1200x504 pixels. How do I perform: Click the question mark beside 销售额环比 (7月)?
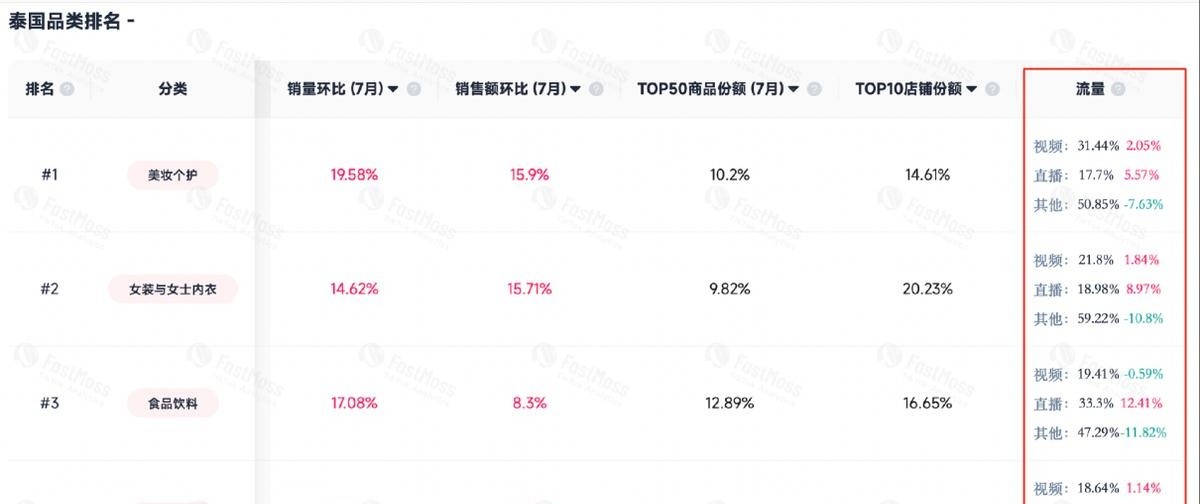[x=596, y=89]
